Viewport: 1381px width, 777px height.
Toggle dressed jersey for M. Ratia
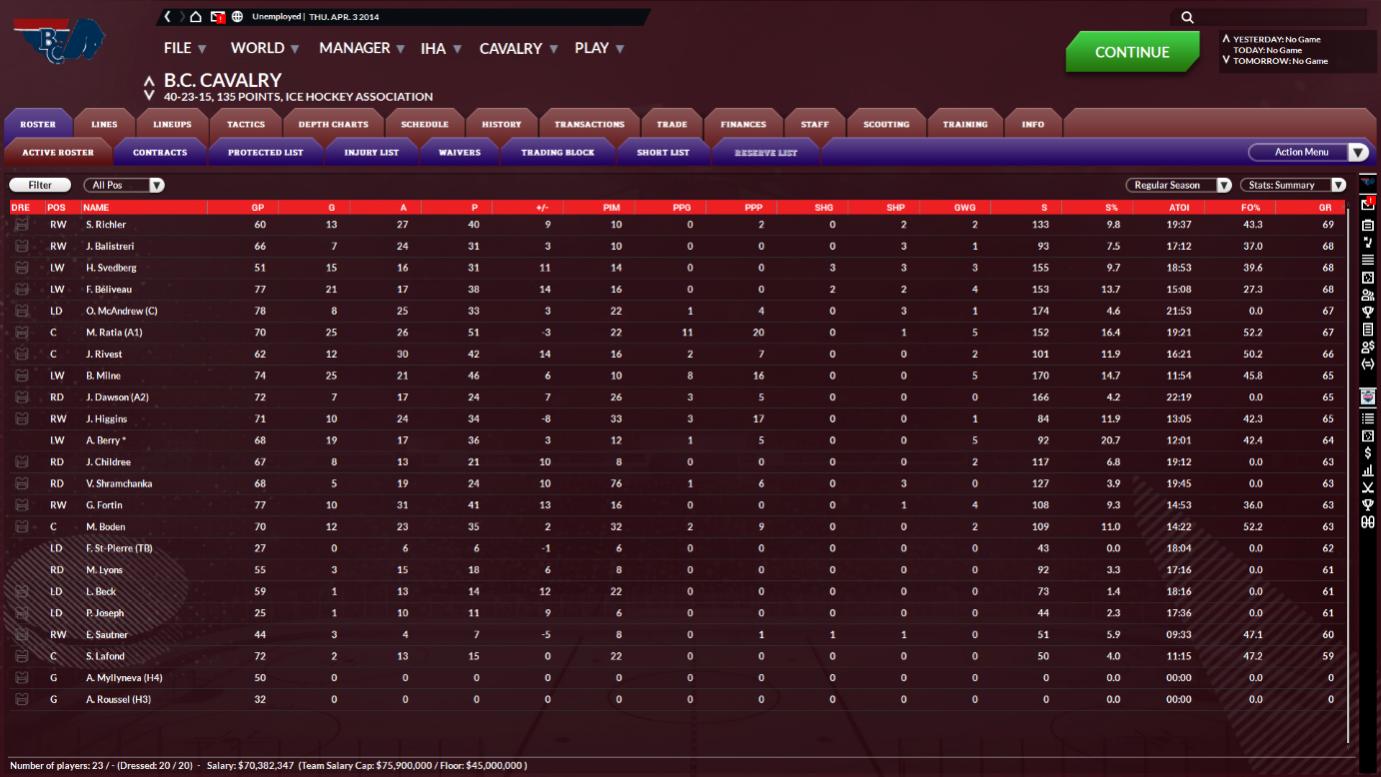click(21, 332)
